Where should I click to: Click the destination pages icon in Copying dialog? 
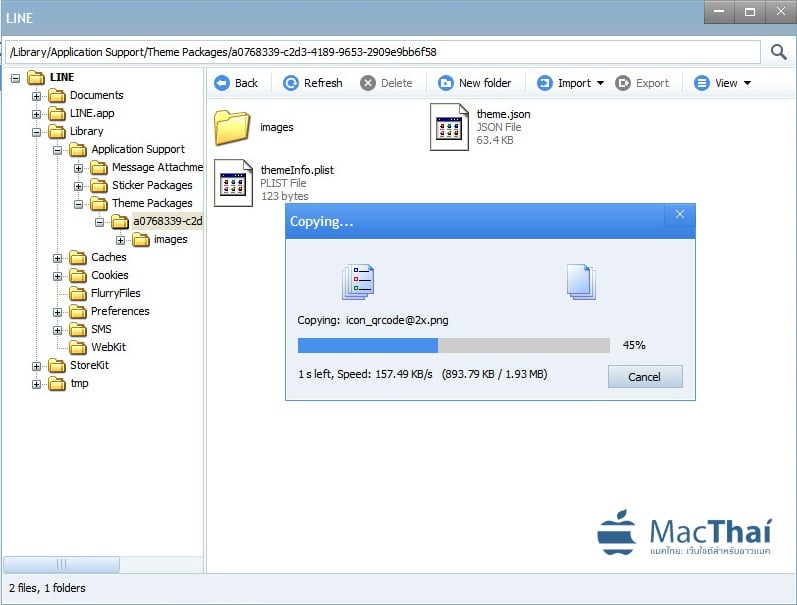click(x=581, y=281)
